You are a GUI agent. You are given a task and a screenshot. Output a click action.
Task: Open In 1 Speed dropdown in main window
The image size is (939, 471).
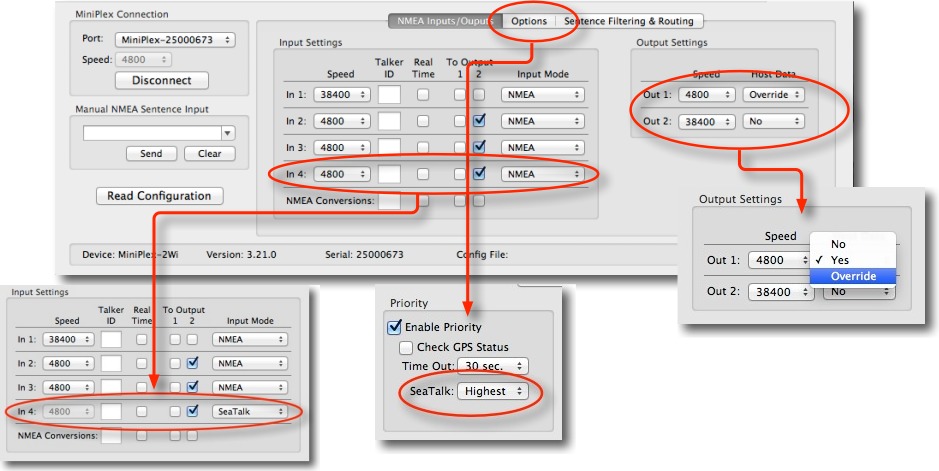click(x=342, y=95)
